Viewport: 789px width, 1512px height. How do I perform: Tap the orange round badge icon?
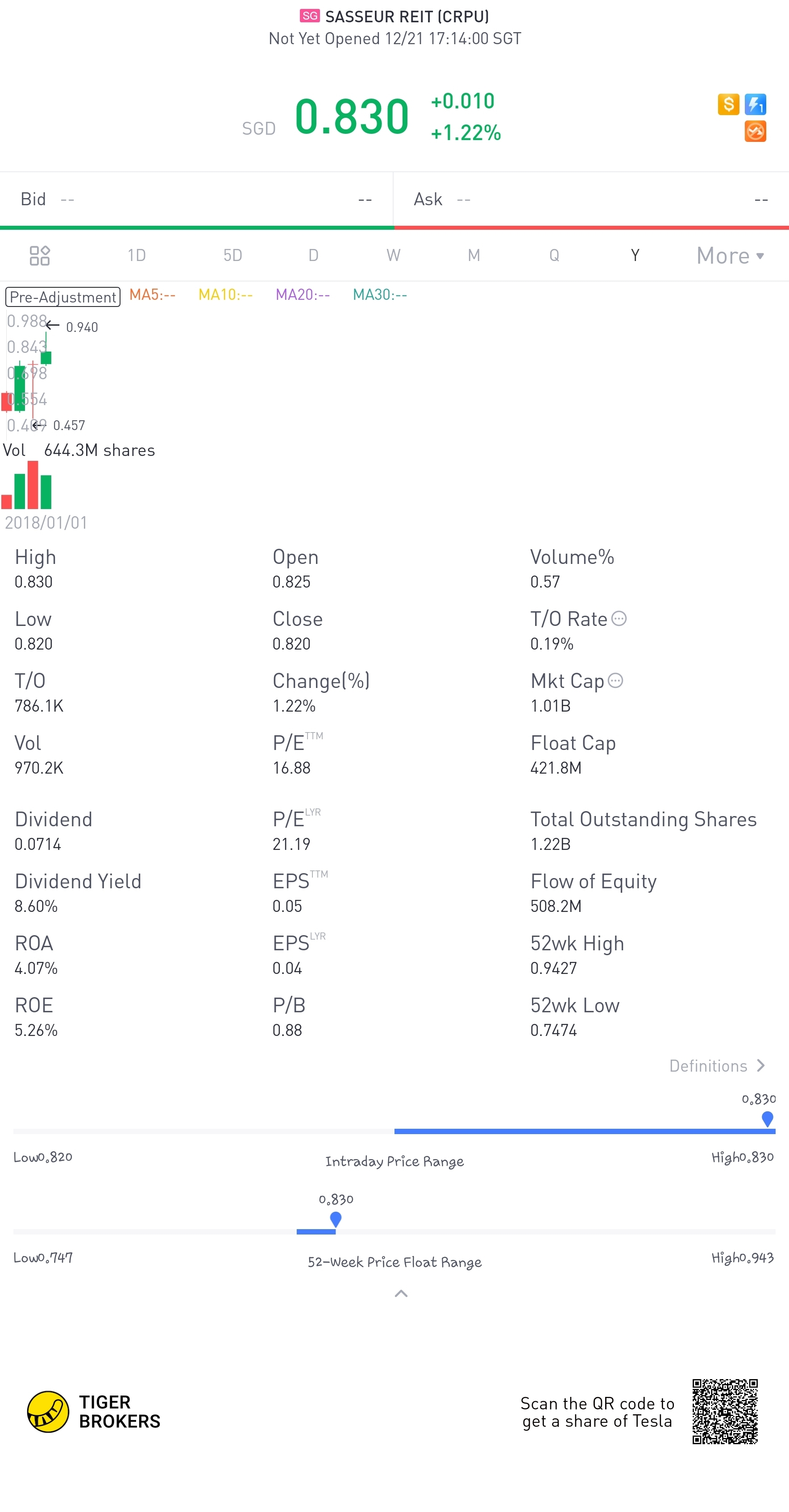[755, 132]
